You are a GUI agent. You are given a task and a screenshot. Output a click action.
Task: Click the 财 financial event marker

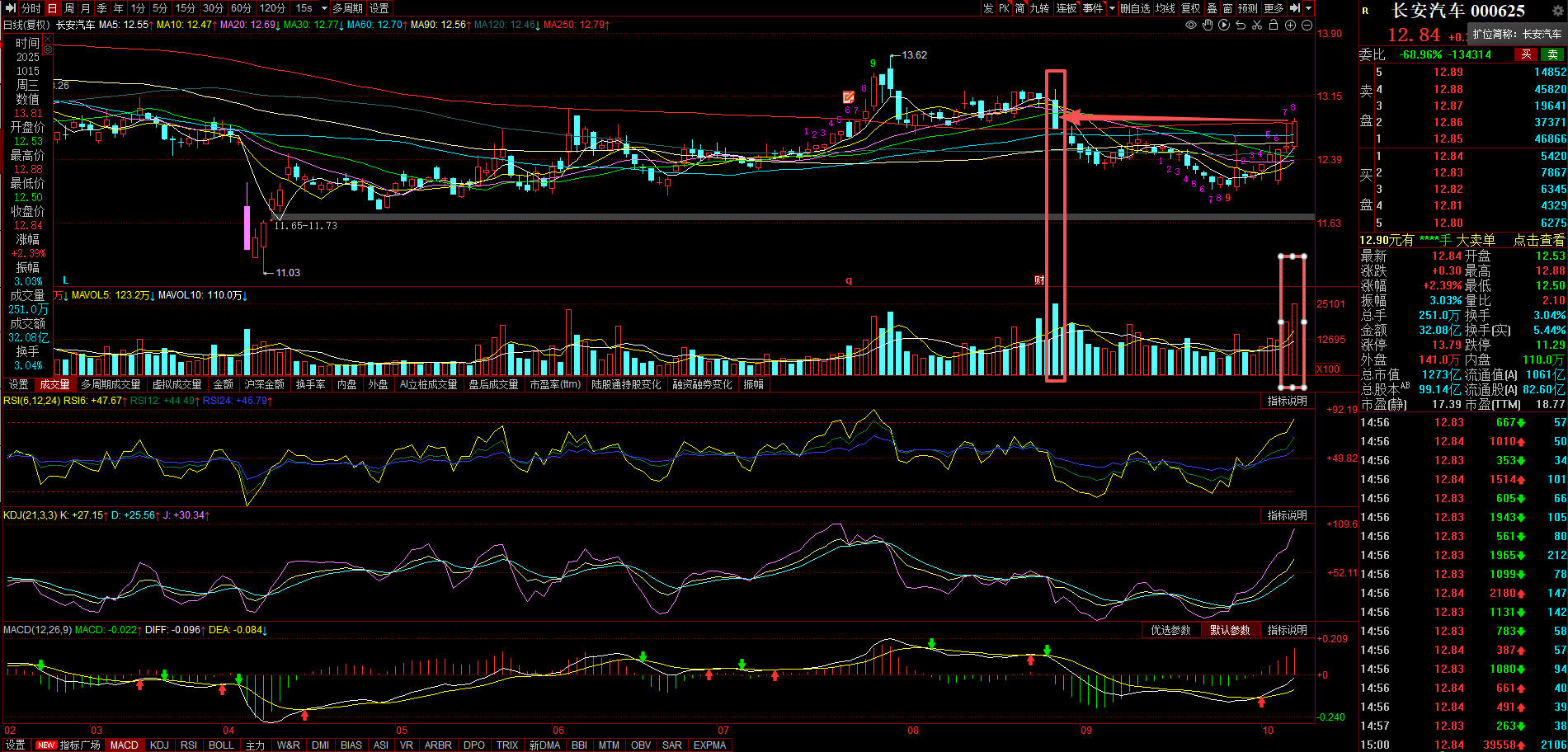1039,280
